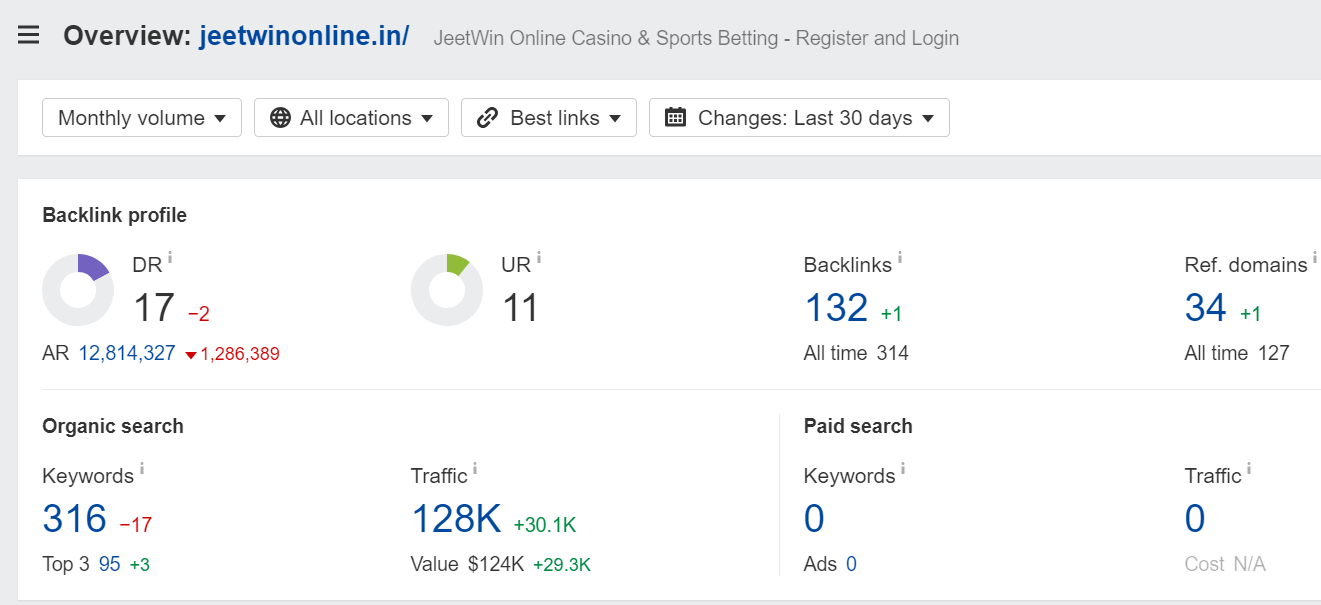The width and height of the screenshot is (1321, 605).
Task: Open Changes: Last 30 days dropdown
Action: click(x=799, y=118)
